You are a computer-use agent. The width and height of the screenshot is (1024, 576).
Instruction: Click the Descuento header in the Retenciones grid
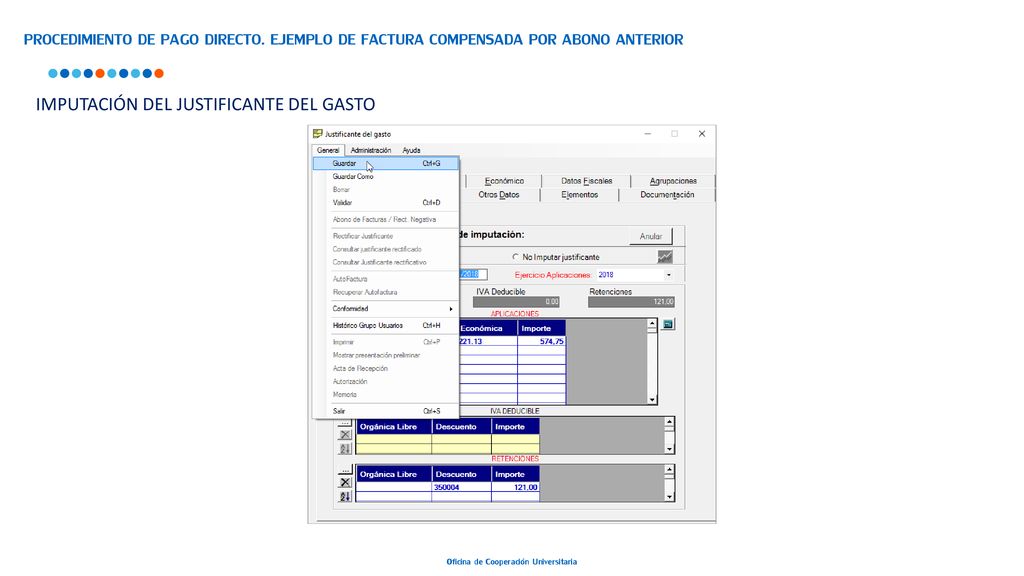pyautogui.click(x=462, y=475)
